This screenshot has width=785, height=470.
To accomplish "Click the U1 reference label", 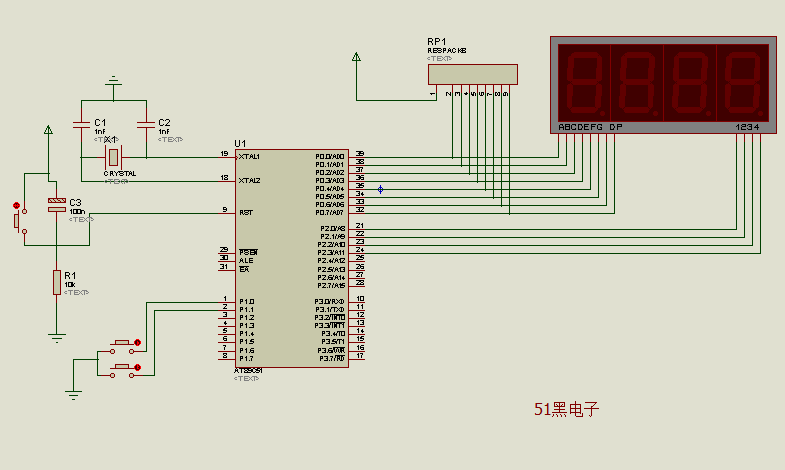I will pyautogui.click(x=240, y=144).
